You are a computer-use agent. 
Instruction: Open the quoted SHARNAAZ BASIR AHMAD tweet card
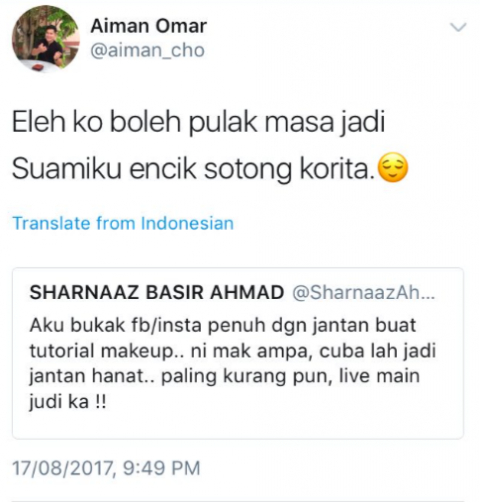tap(238, 353)
